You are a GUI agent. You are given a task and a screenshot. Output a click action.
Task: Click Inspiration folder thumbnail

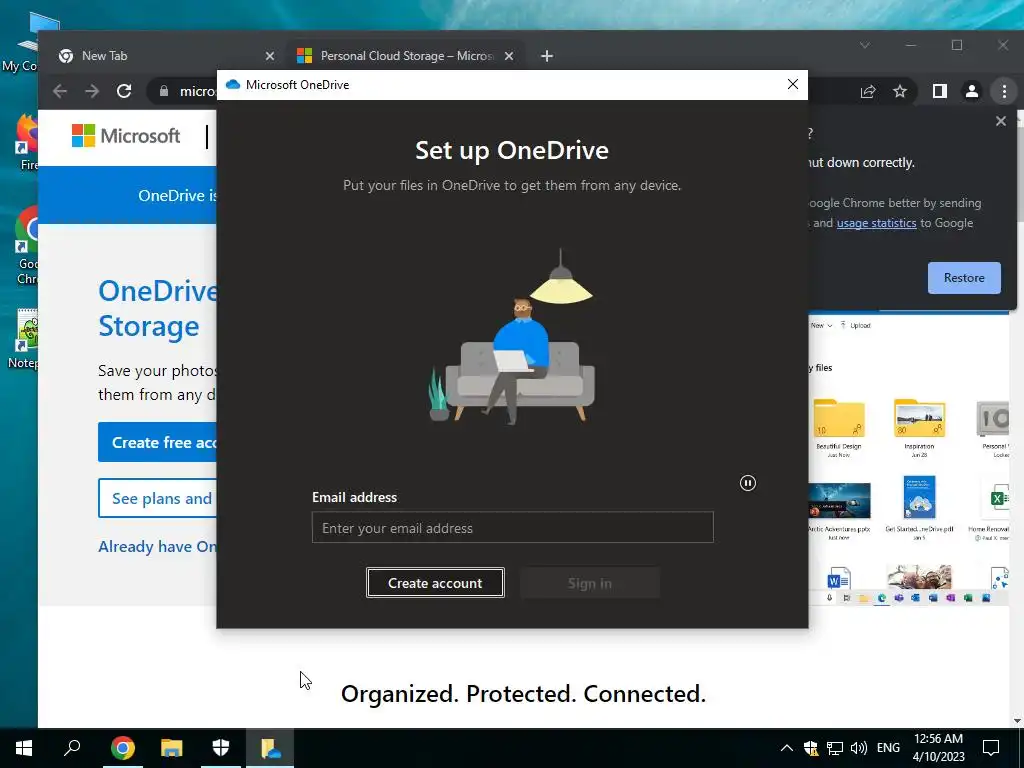point(920,419)
